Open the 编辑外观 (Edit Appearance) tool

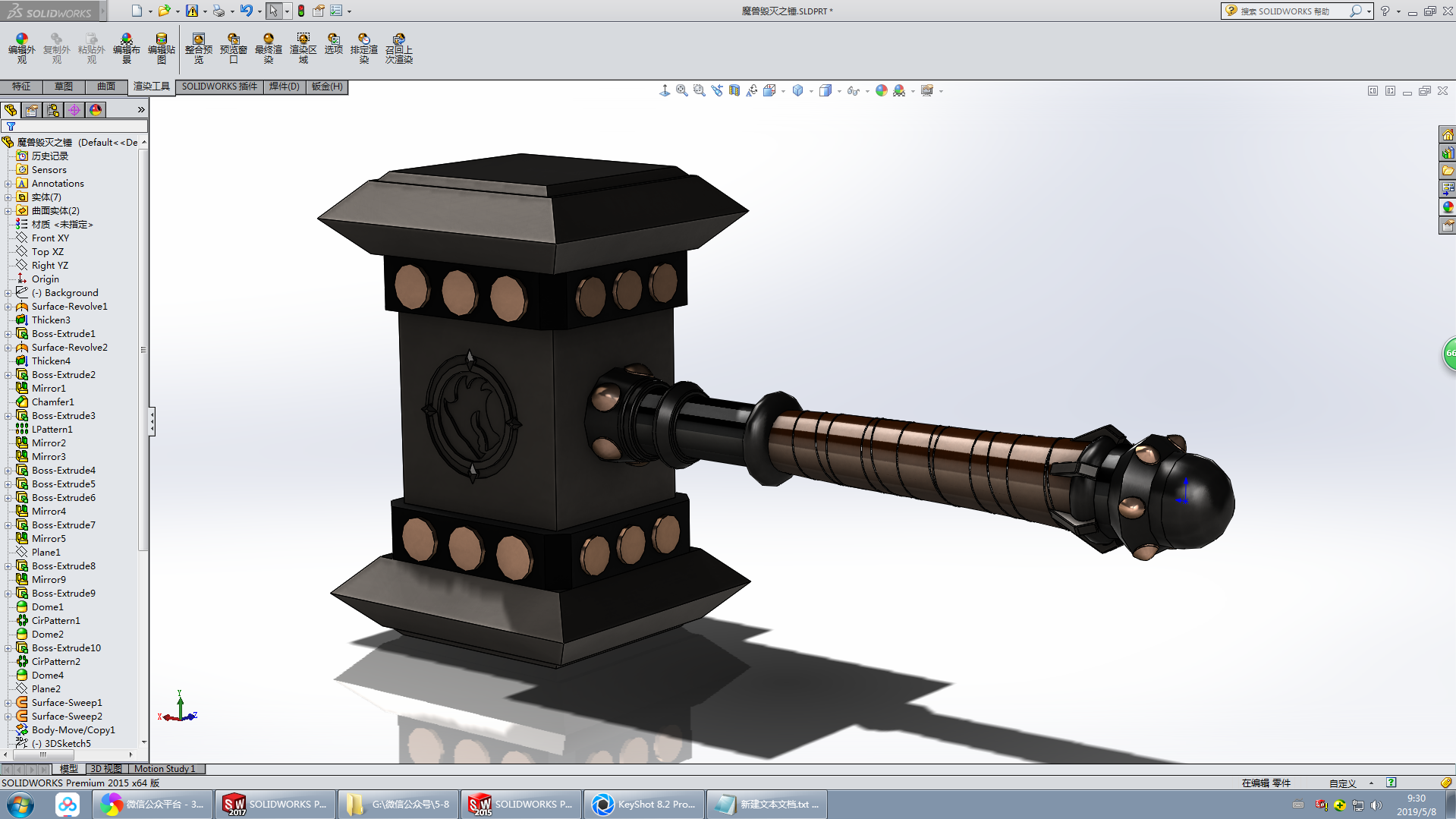tap(21, 48)
